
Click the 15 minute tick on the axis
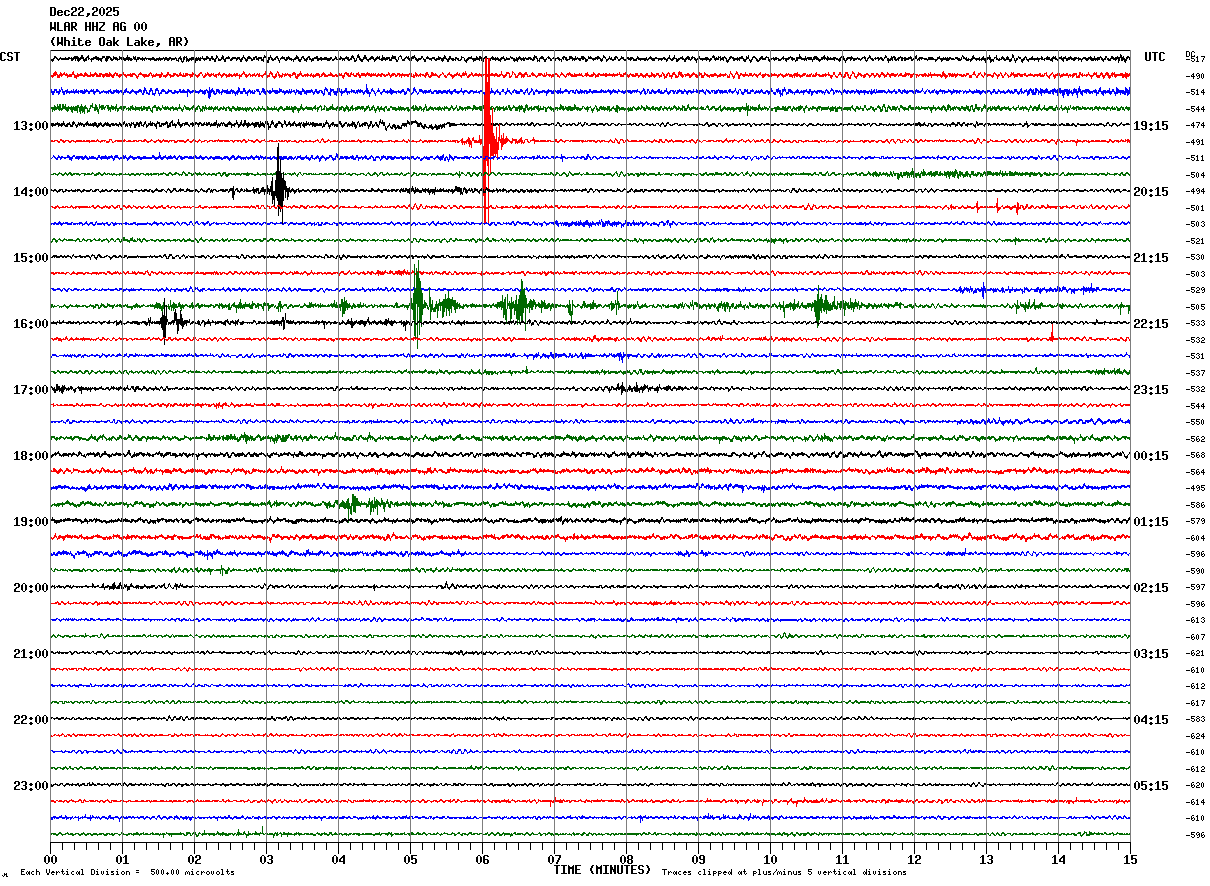[1129, 859]
